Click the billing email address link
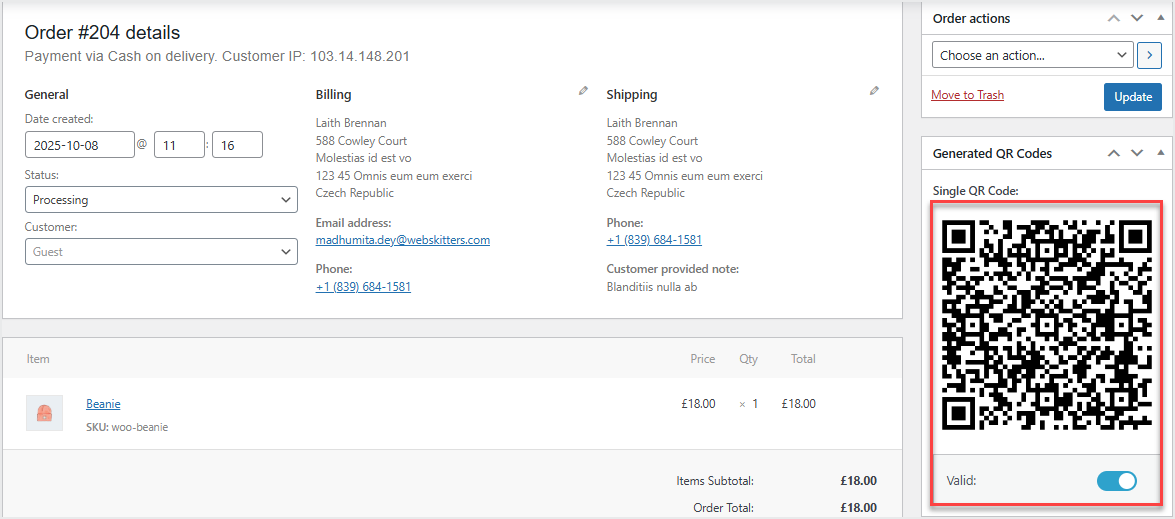The image size is (1175, 519). (x=403, y=240)
